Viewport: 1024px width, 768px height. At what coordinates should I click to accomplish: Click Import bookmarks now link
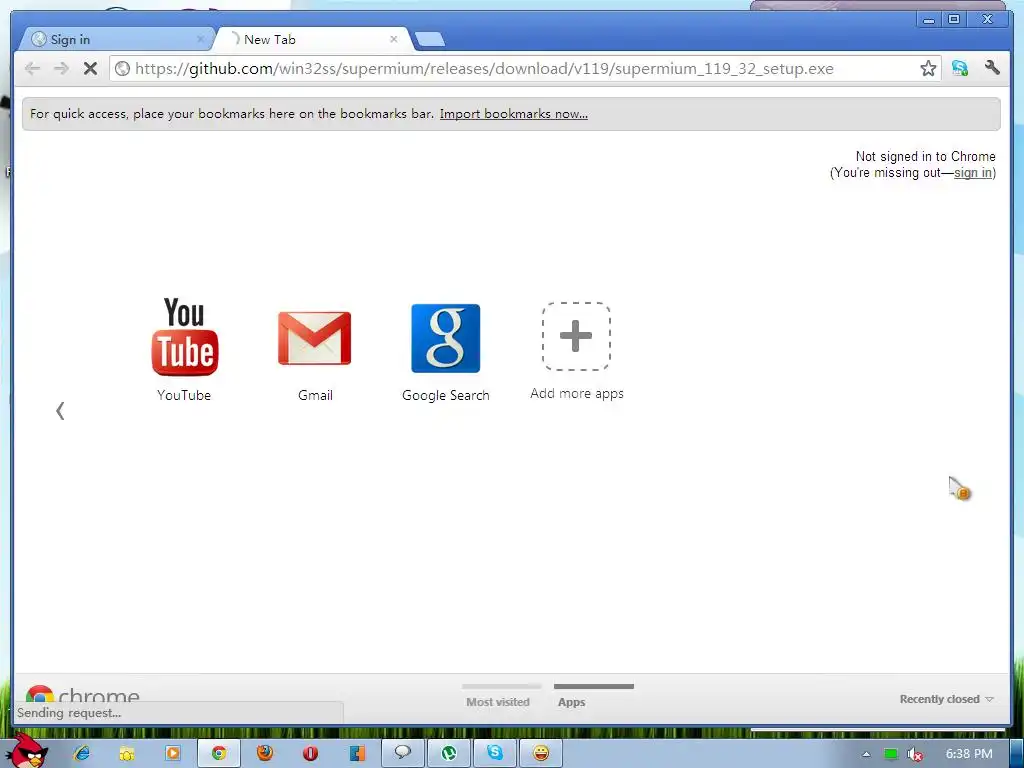513,114
